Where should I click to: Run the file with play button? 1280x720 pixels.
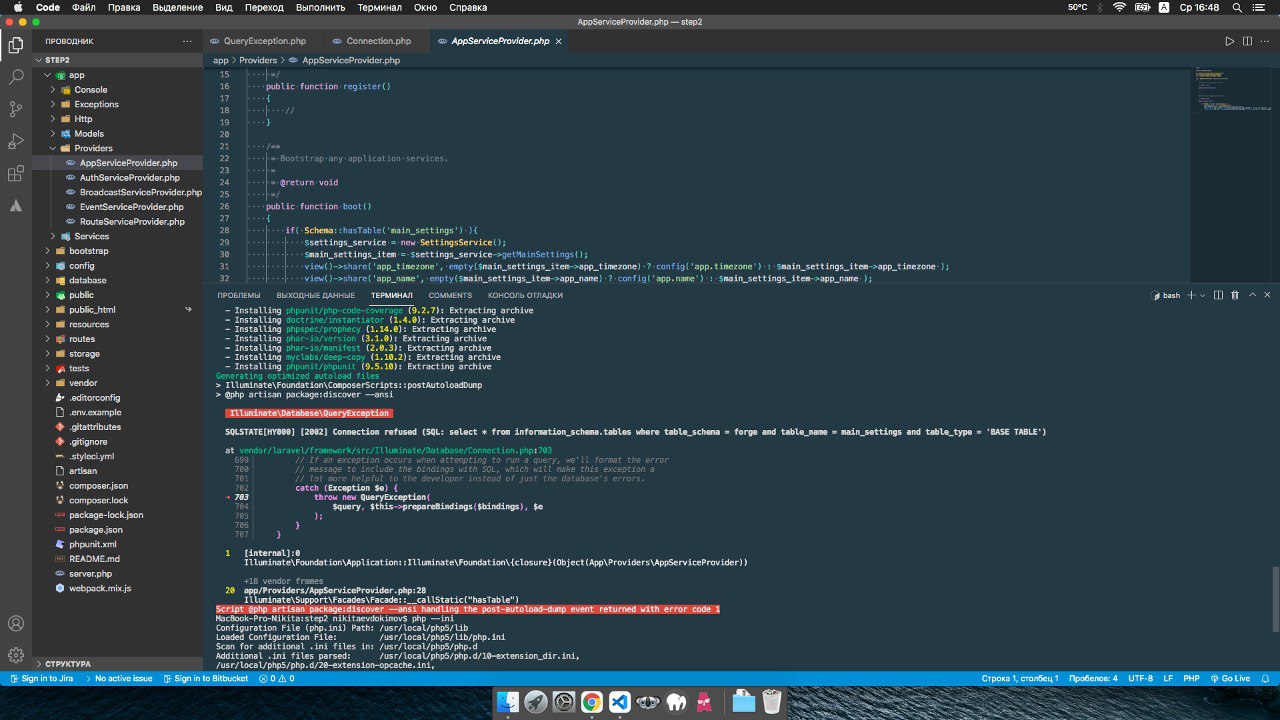tap(1230, 41)
